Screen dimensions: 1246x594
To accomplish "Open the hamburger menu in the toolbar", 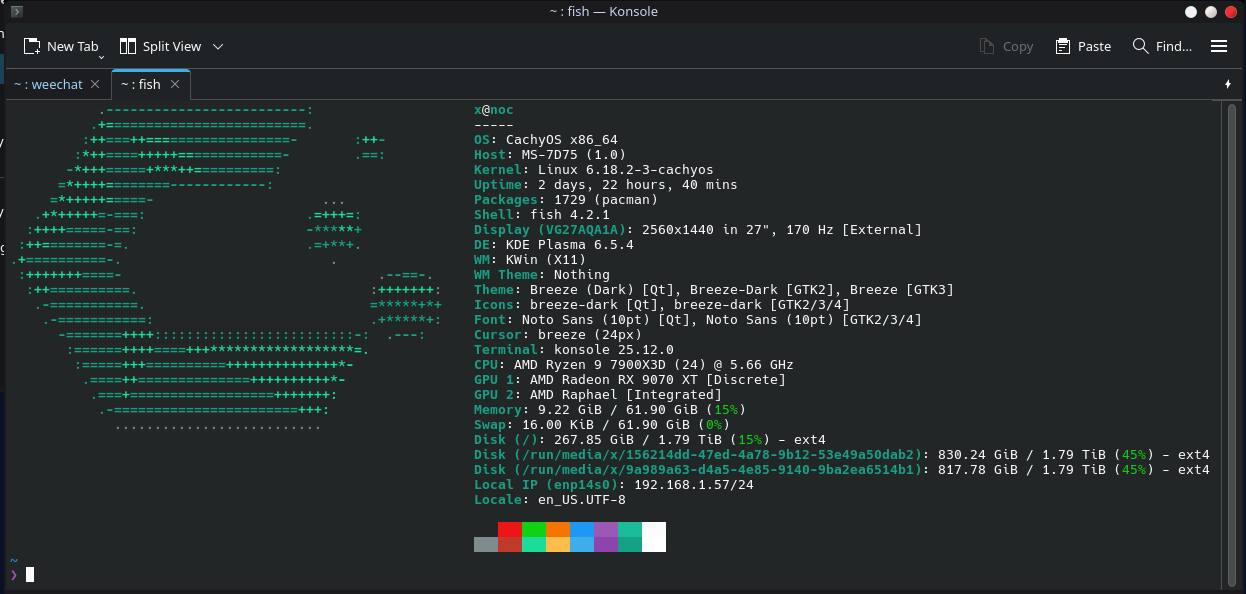I will (1219, 46).
